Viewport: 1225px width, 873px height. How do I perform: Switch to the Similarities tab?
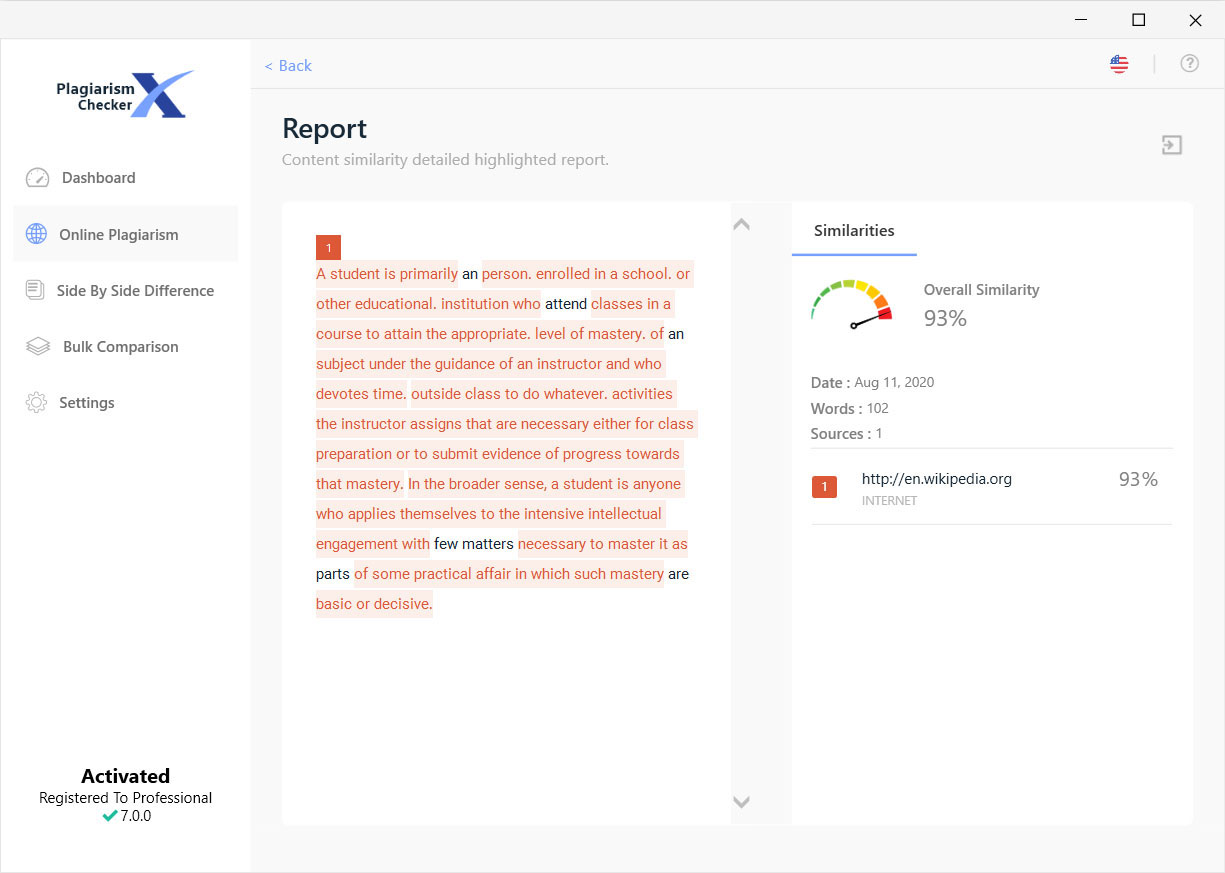(x=854, y=230)
